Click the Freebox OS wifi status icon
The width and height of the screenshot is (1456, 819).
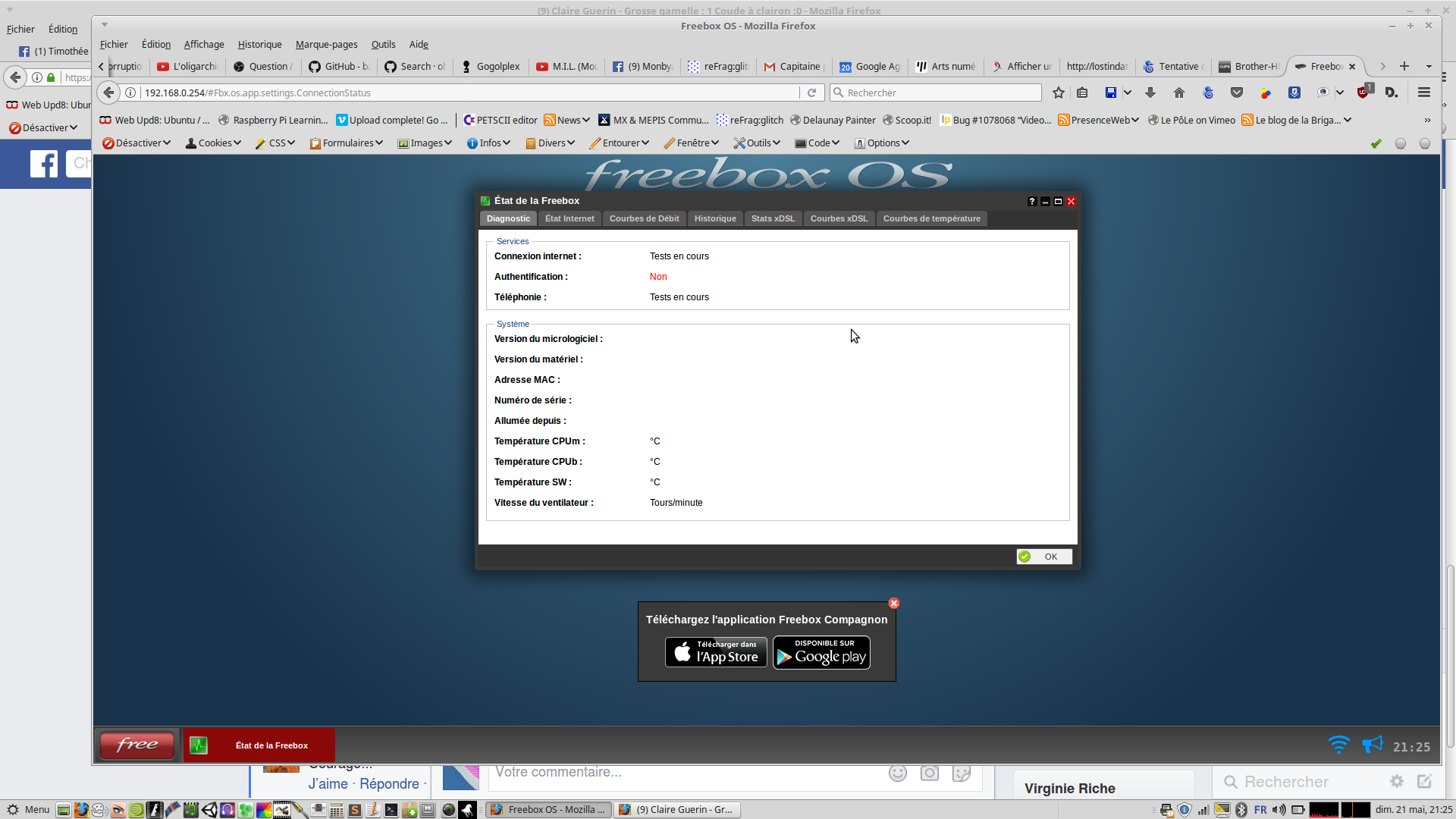(x=1339, y=745)
